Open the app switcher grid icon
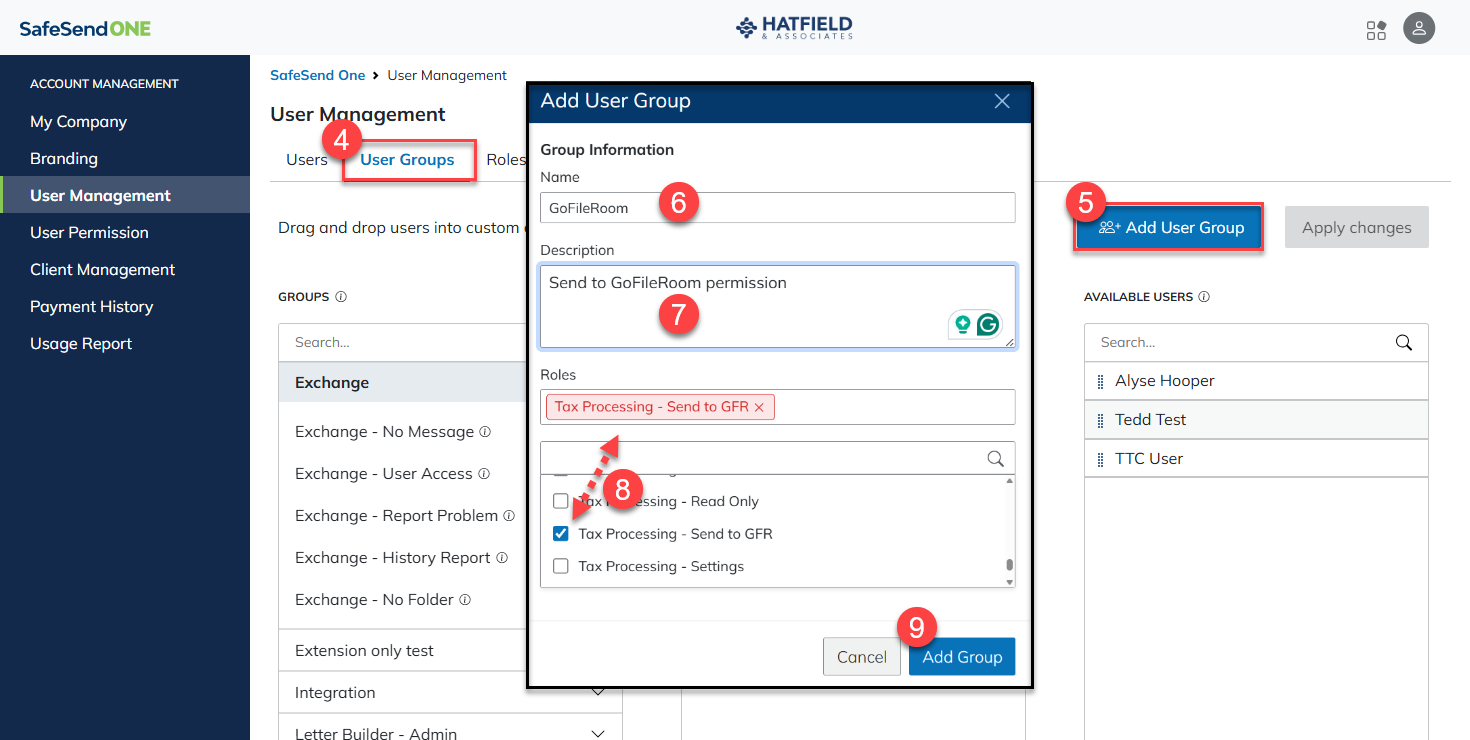 [x=1376, y=30]
